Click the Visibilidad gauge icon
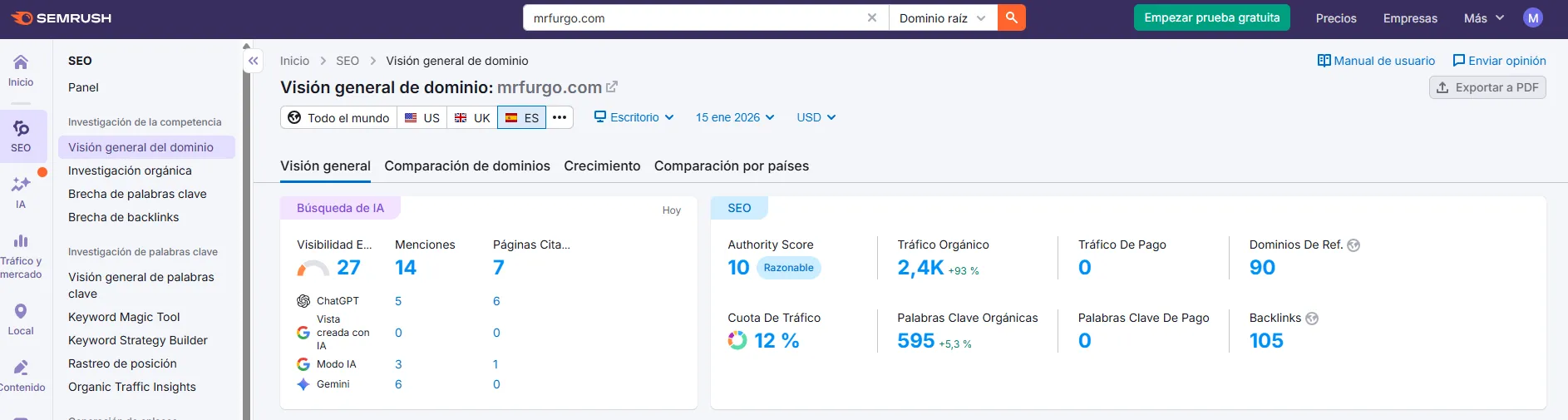1568x420 pixels. [313, 268]
